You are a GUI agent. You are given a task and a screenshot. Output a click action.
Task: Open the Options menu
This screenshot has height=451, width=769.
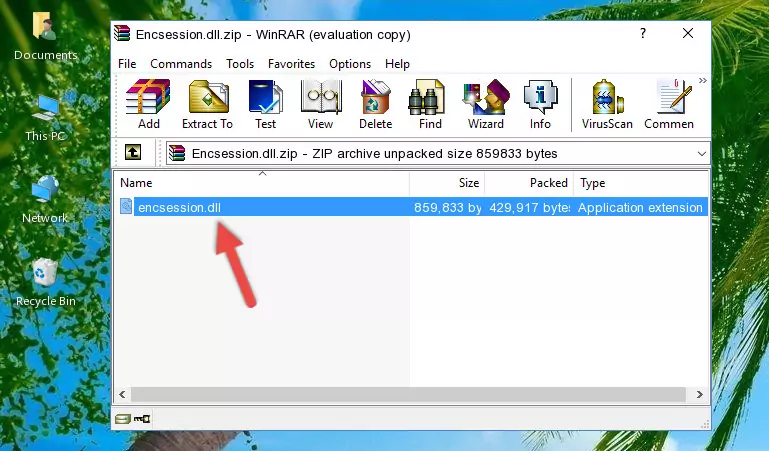[350, 64]
